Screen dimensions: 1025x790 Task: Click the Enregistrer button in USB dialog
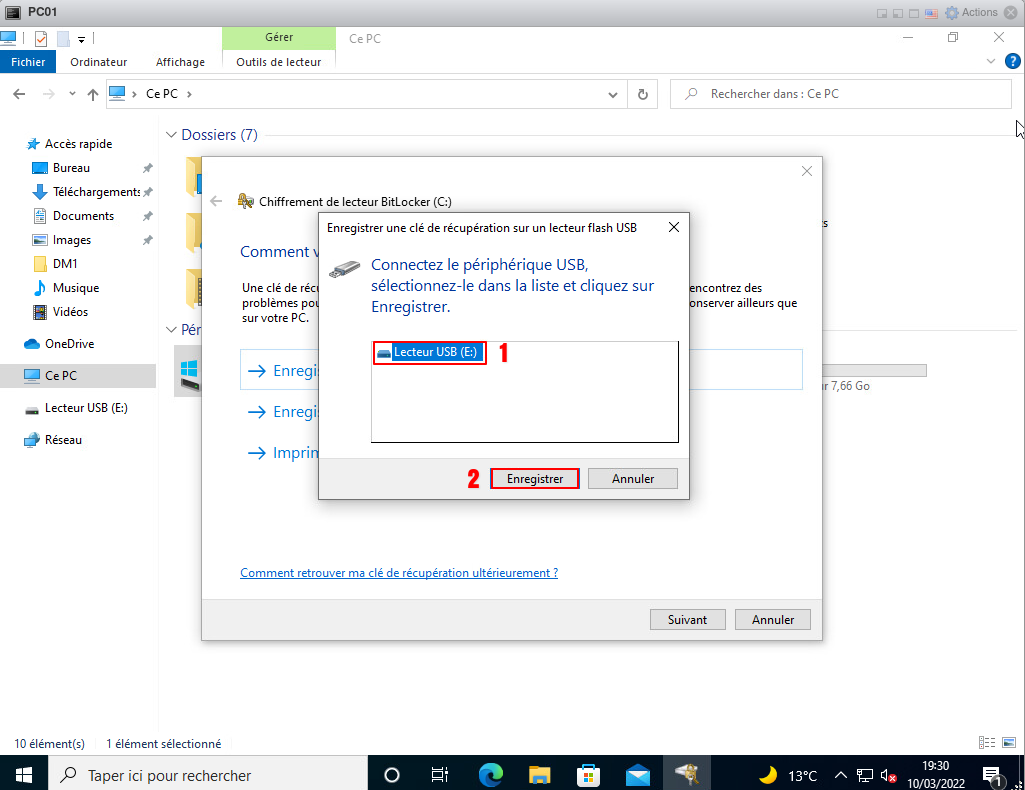click(x=535, y=479)
